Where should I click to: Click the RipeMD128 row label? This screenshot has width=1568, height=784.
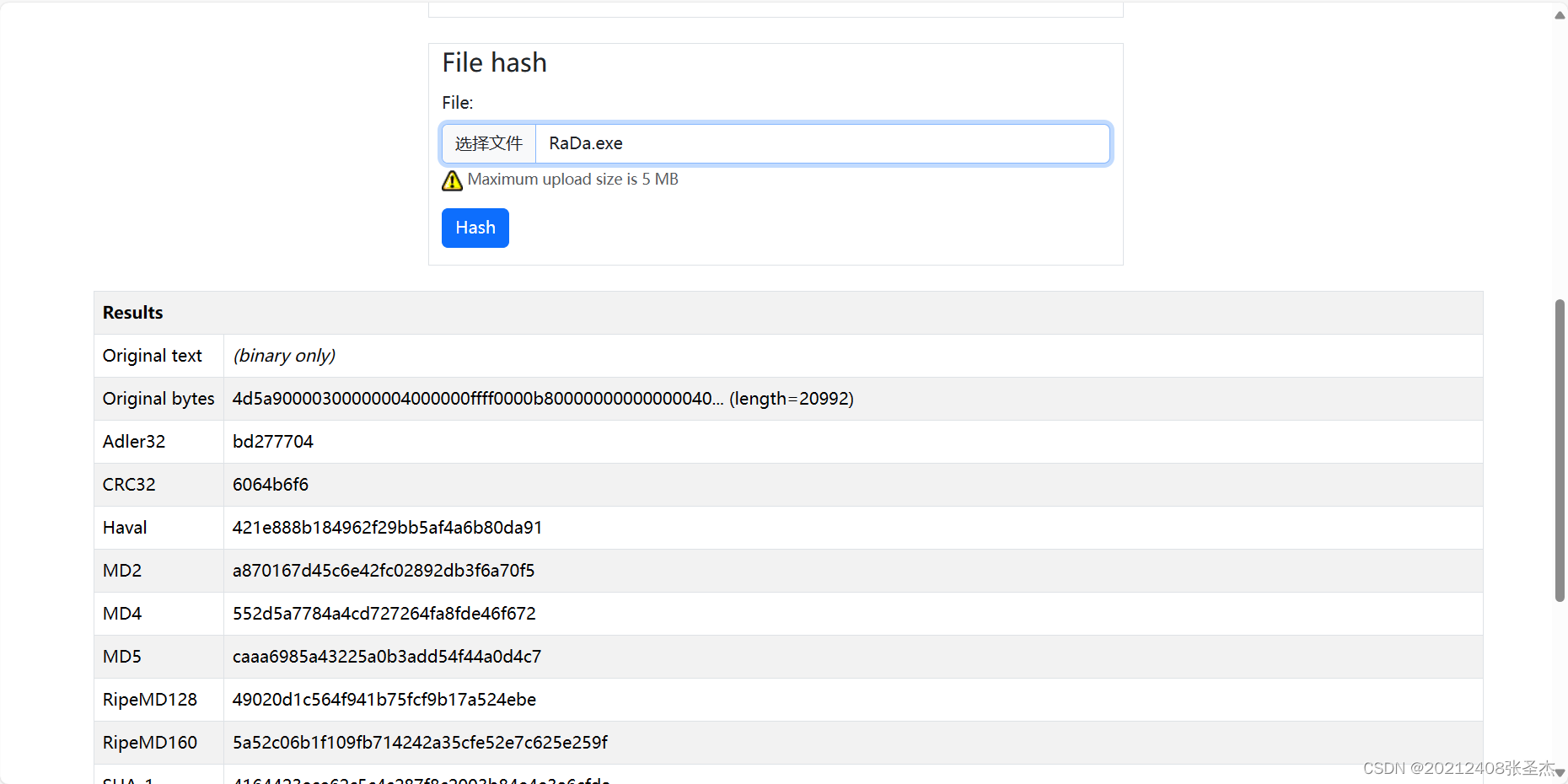coord(150,700)
